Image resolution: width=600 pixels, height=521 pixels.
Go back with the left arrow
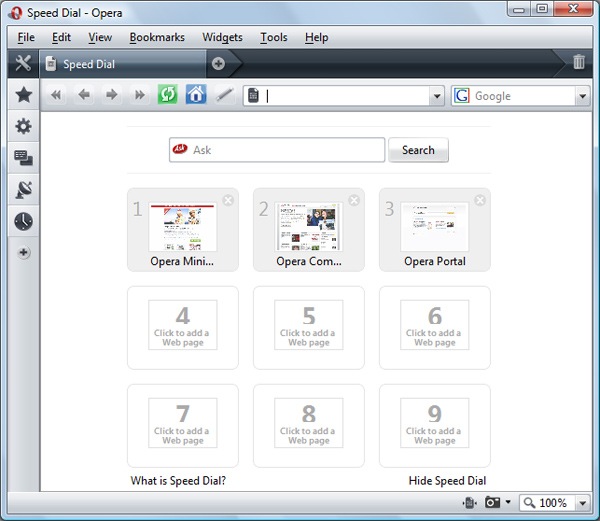pyautogui.click(x=84, y=94)
